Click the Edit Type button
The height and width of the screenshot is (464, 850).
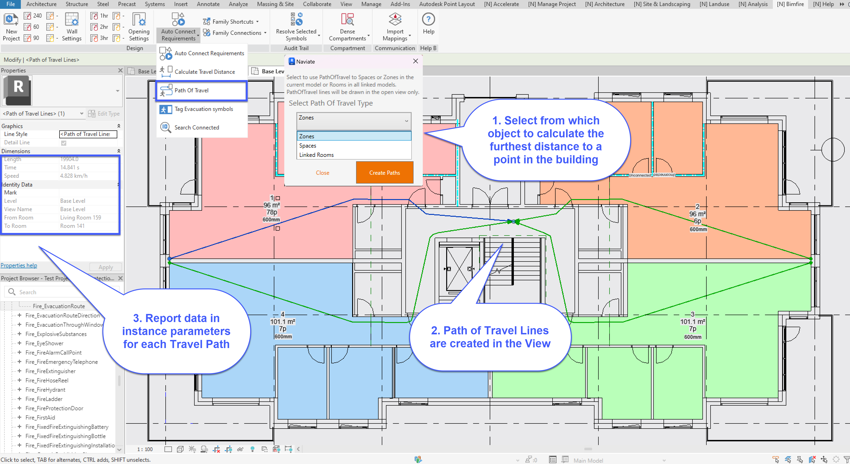[104, 114]
